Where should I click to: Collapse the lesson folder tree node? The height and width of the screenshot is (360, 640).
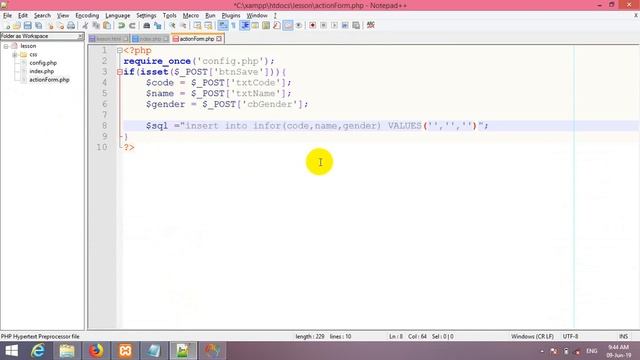[6, 46]
